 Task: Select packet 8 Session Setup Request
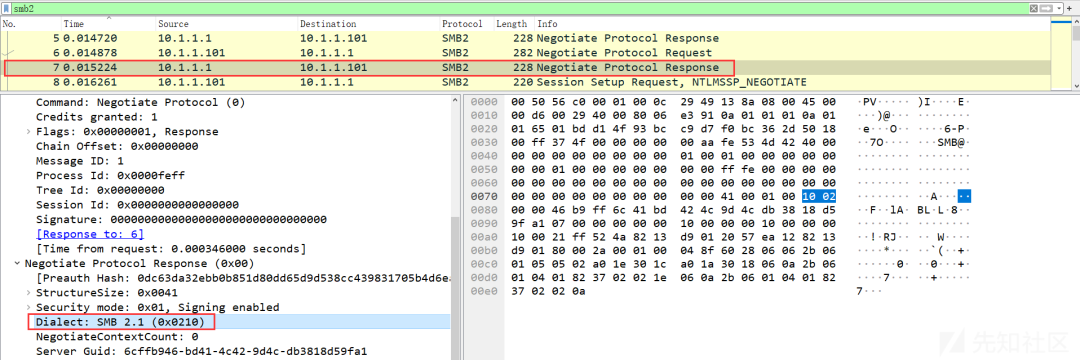(x=526, y=82)
